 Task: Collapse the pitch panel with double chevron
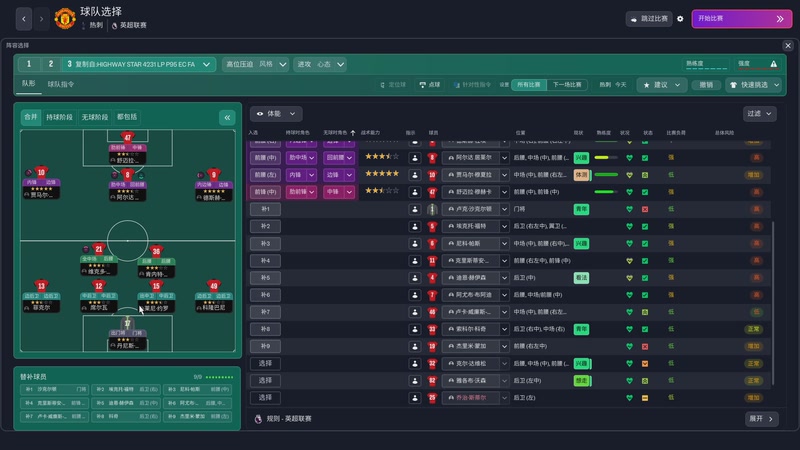coord(227,117)
